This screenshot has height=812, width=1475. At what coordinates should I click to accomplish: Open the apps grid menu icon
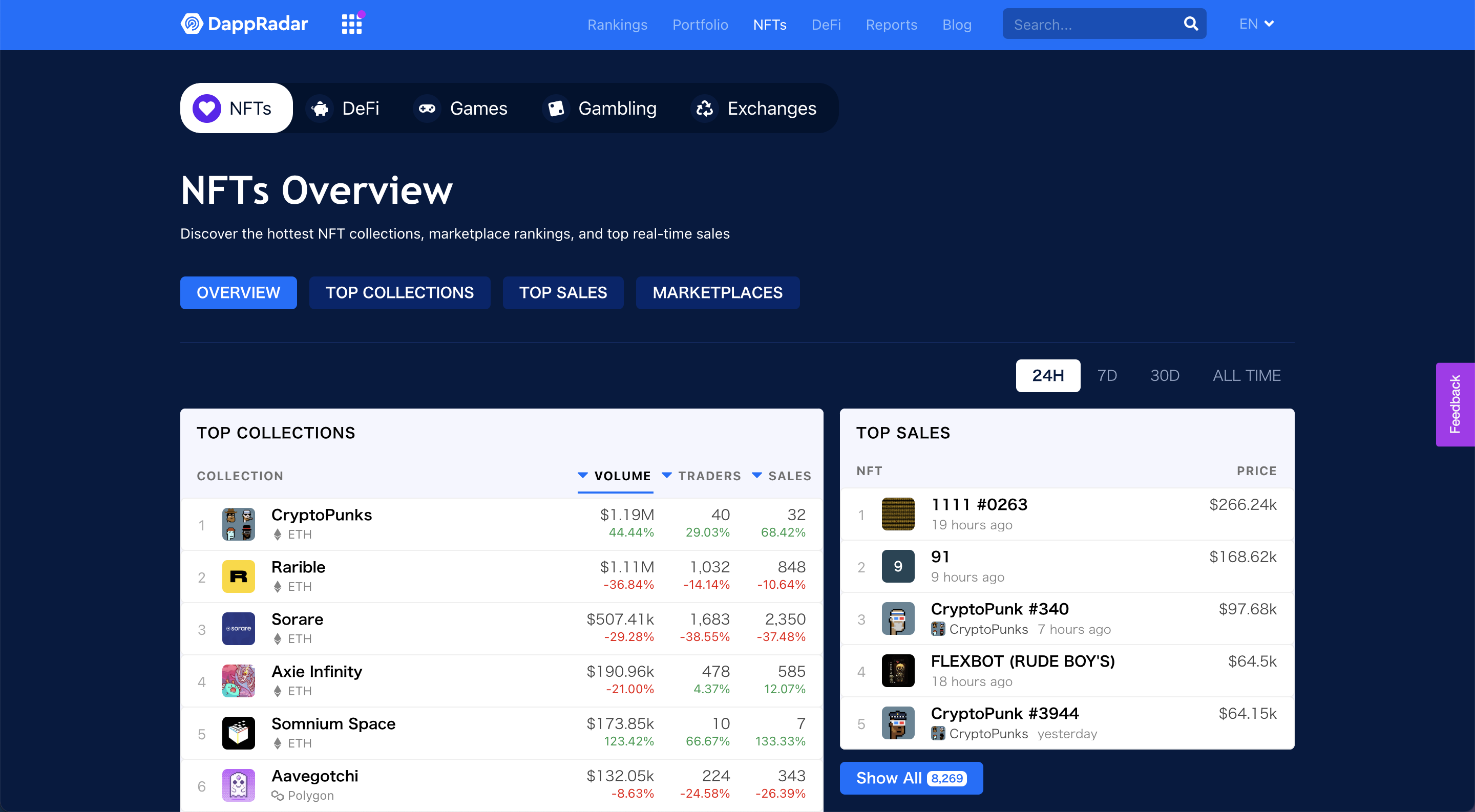point(351,24)
